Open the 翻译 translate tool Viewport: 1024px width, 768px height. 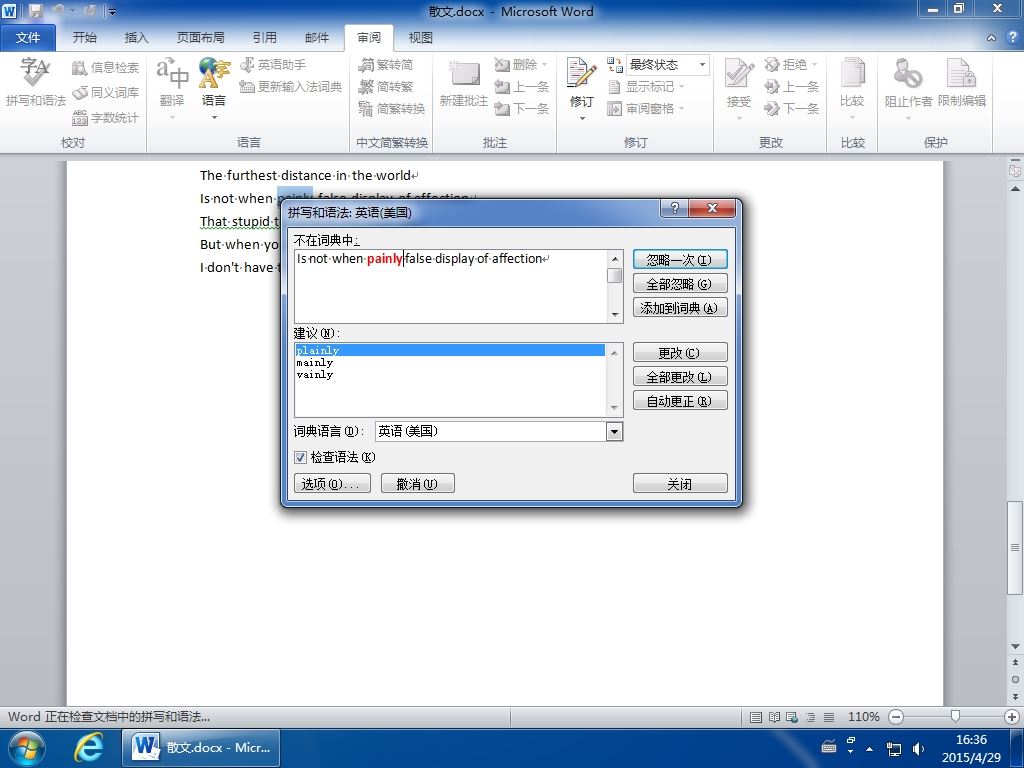[172, 82]
